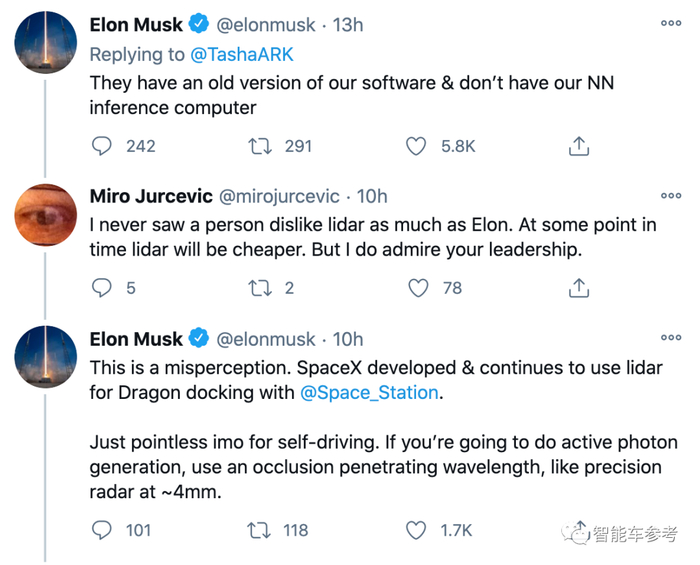Like the tweet with 1.7K likes
Viewport: 700px width, 565px height.
click(416, 530)
